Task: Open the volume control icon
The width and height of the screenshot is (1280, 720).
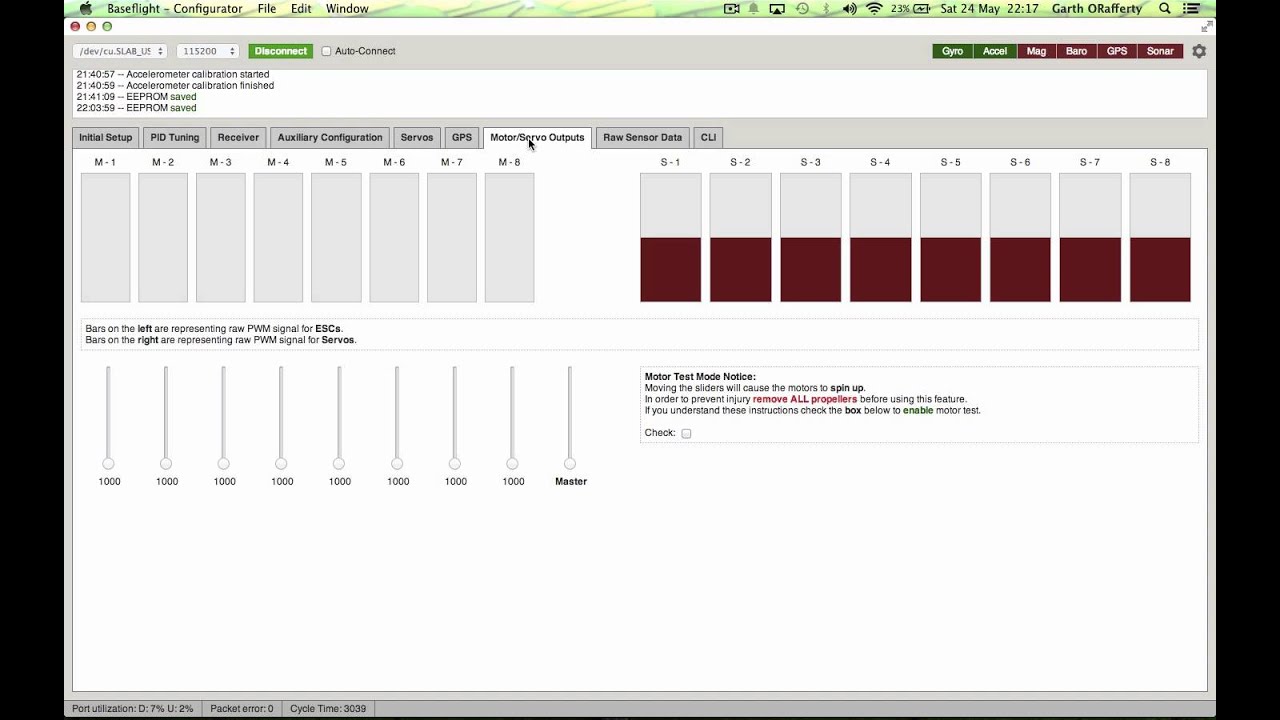Action: 850,8
